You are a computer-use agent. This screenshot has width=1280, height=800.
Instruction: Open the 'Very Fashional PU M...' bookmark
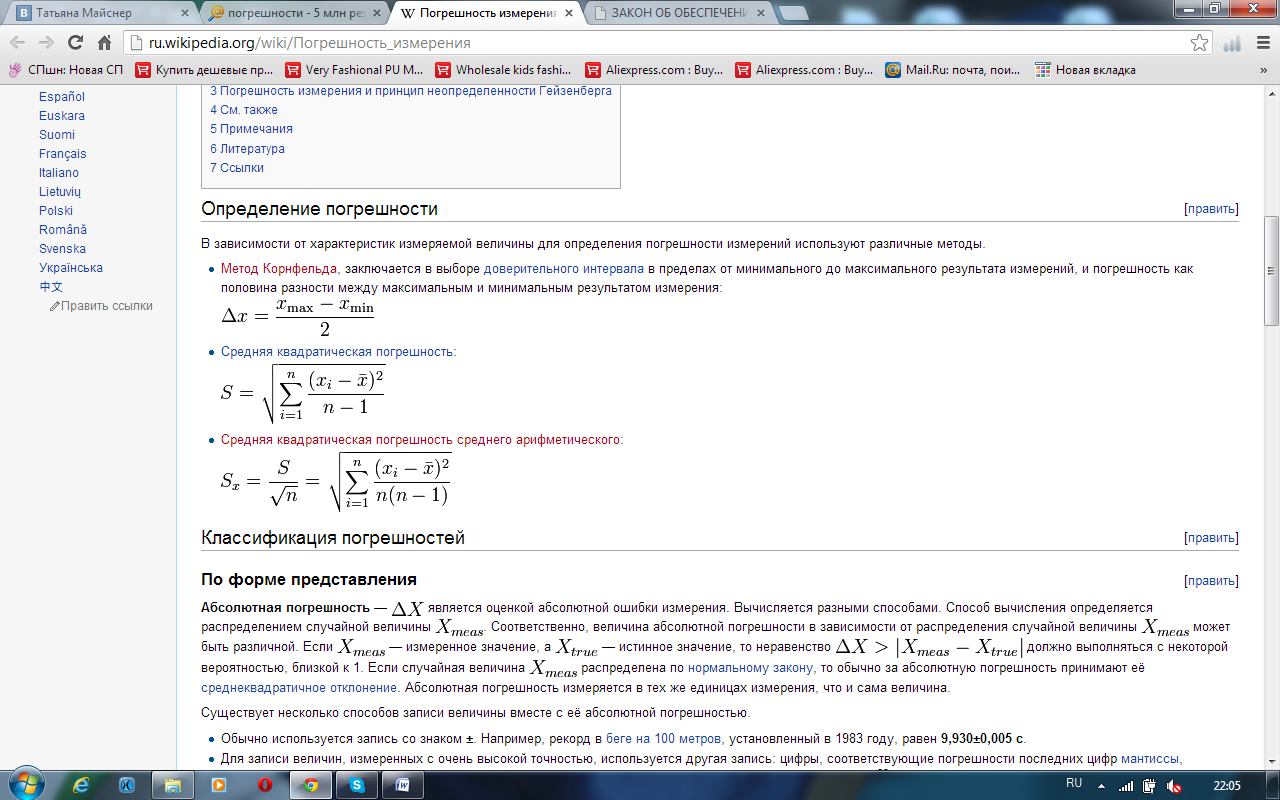354,70
